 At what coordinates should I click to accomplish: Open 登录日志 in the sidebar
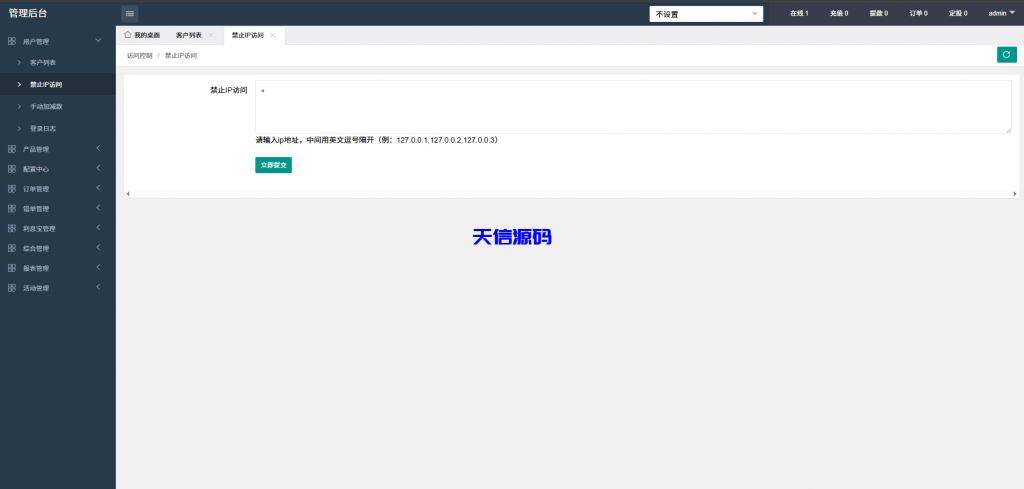pos(44,128)
